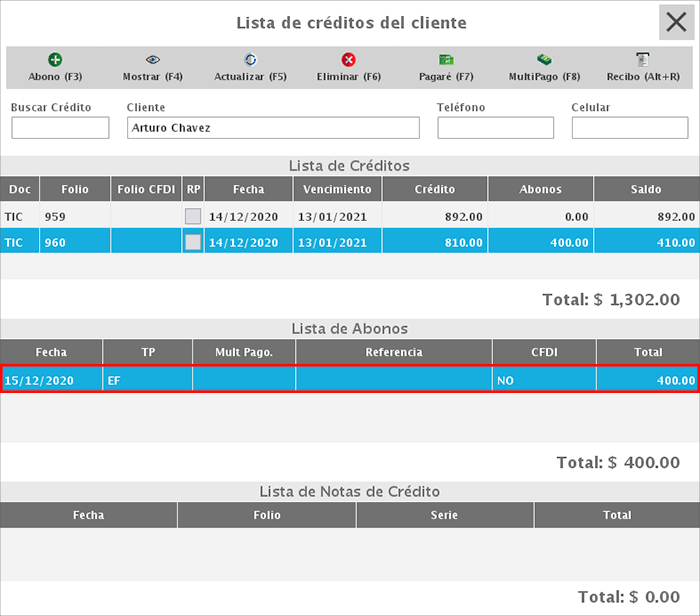Focus the Cliente field with Arturo Chavez

pyautogui.click(x=273, y=128)
